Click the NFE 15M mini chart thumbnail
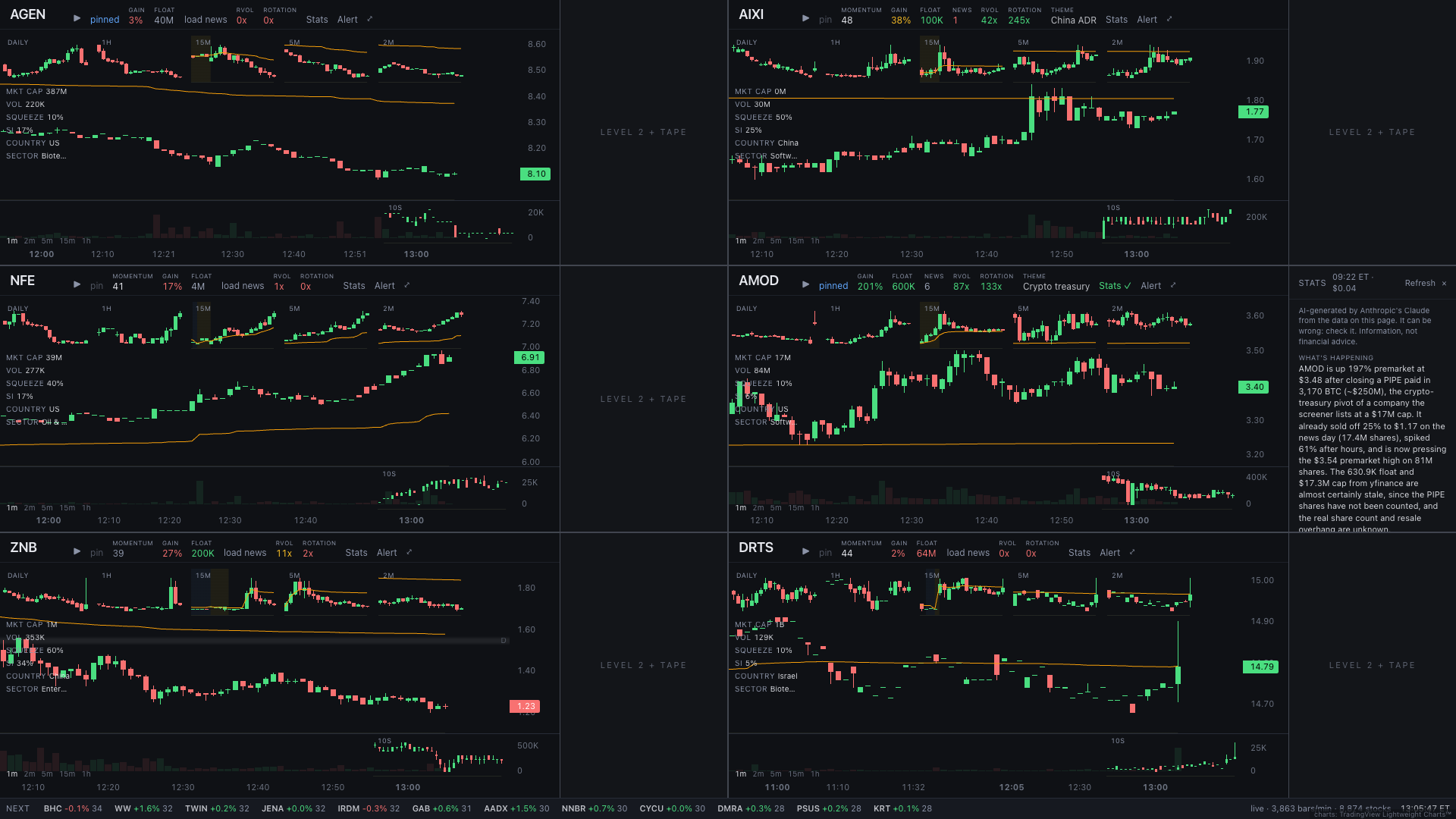1456x819 pixels. coord(232,327)
